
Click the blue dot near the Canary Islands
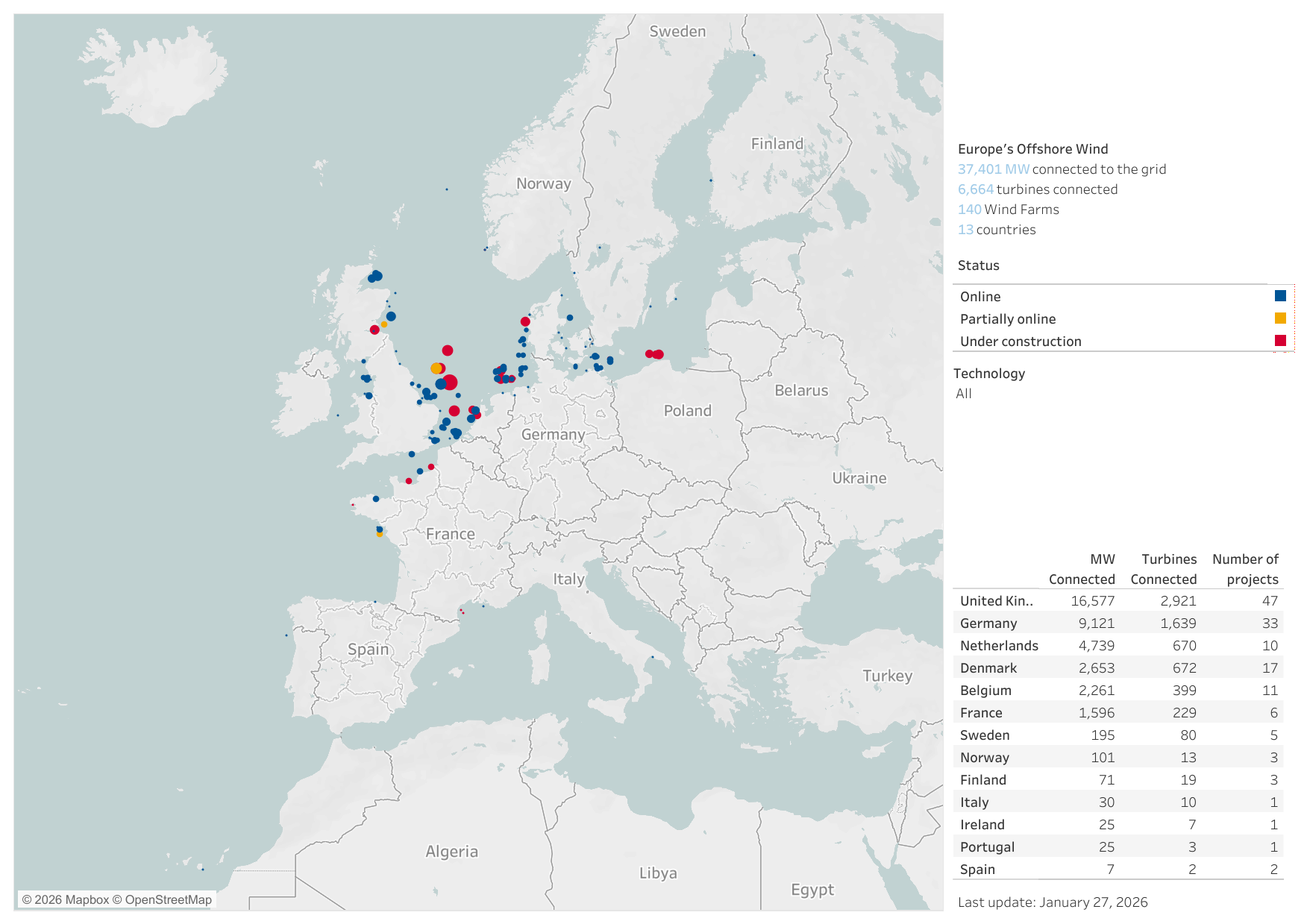coord(202,869)
